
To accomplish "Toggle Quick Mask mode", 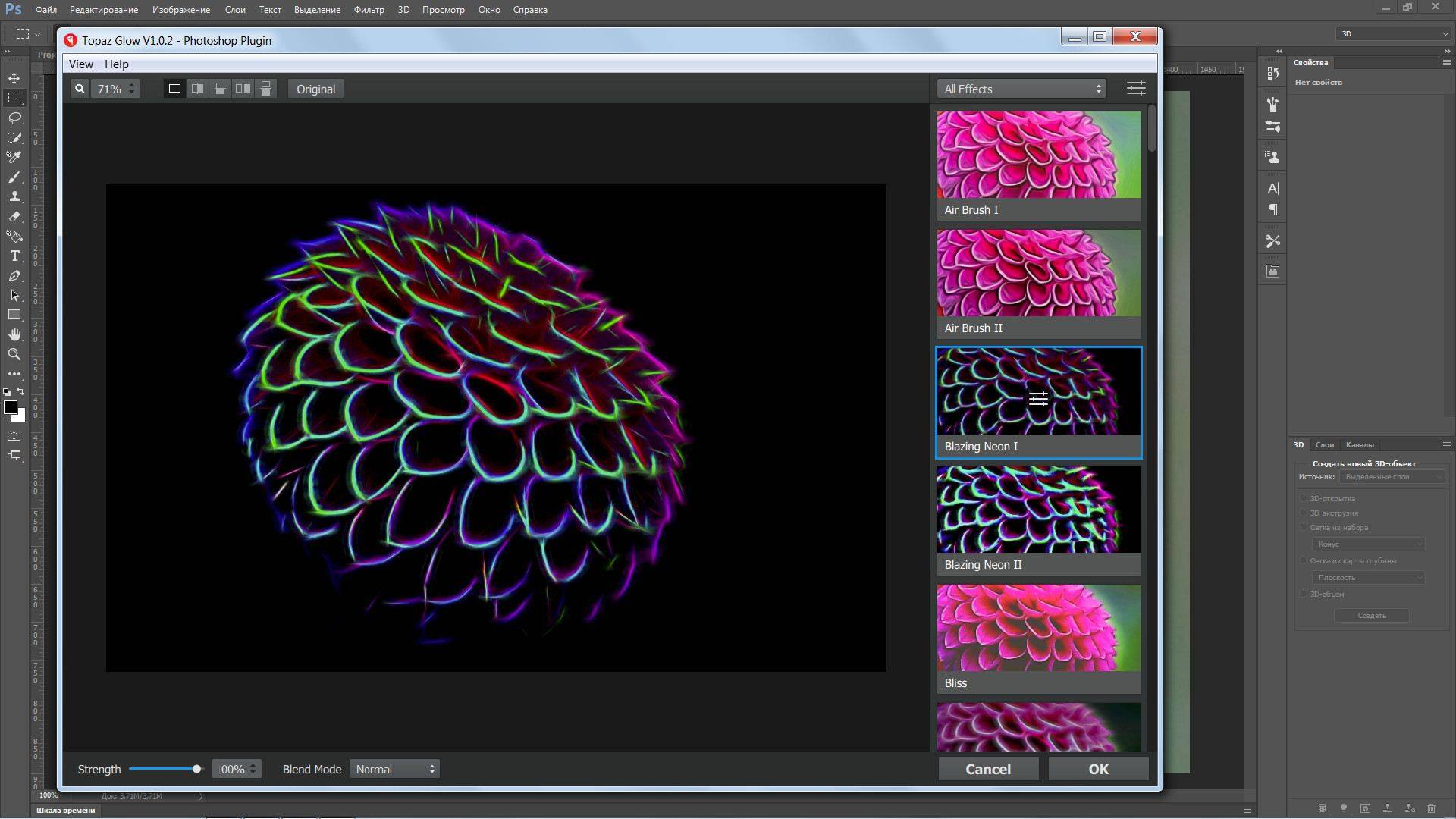I will click(14, 436).
